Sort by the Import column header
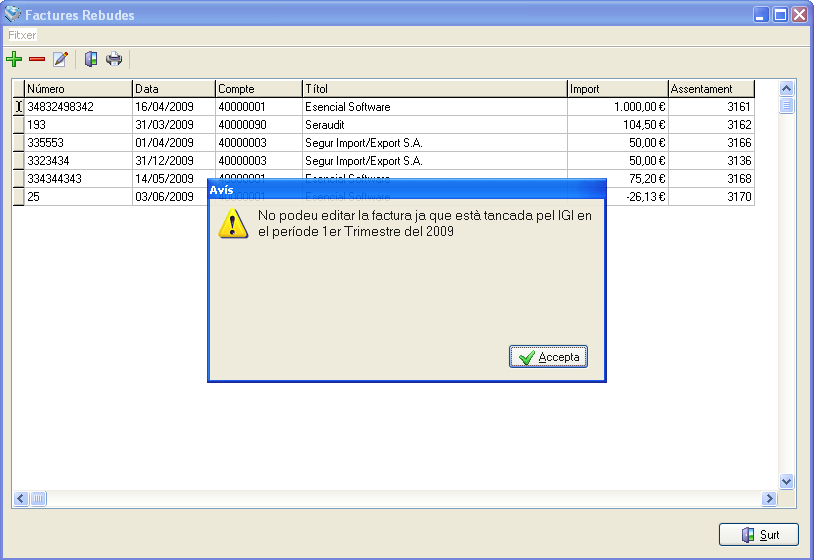Screen dimensions: 814x560 click(617, 89)
